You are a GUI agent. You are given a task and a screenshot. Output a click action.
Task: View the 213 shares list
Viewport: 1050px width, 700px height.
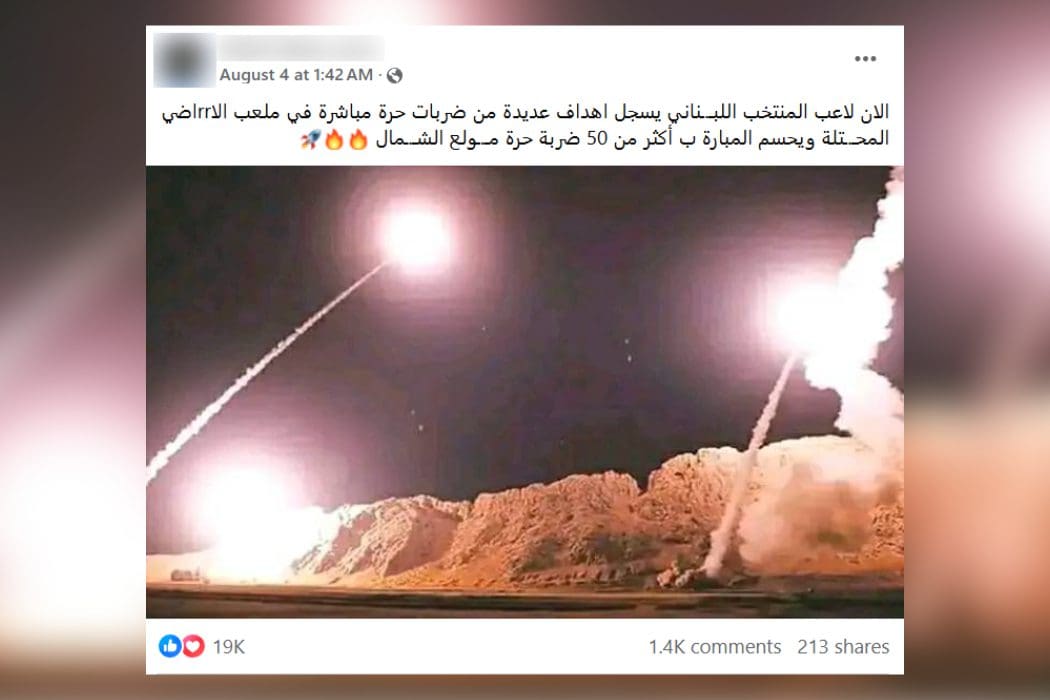[x=843, y=646]
